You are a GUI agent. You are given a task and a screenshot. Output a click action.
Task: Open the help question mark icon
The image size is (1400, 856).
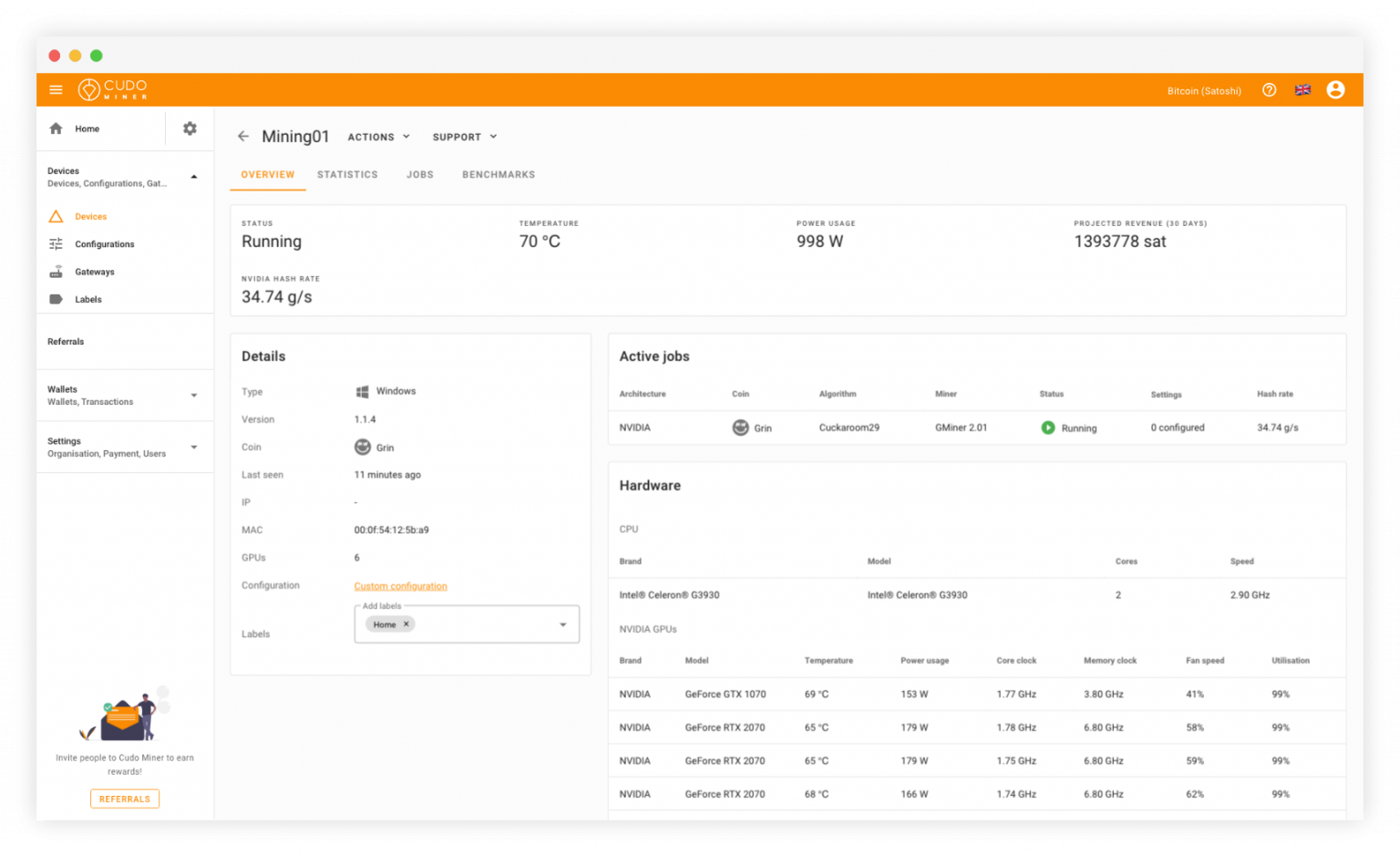pyautogui.click(x=1269, y=89)
